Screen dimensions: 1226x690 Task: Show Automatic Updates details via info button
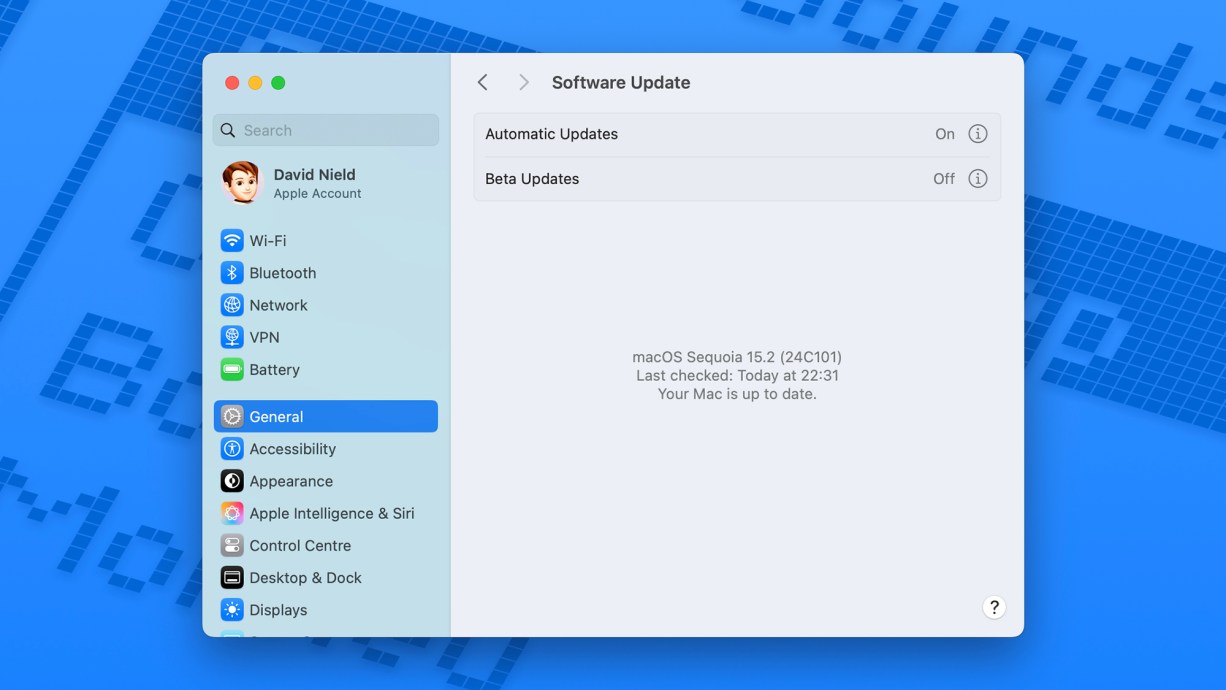pyautogui.click(x=978, y=133)
